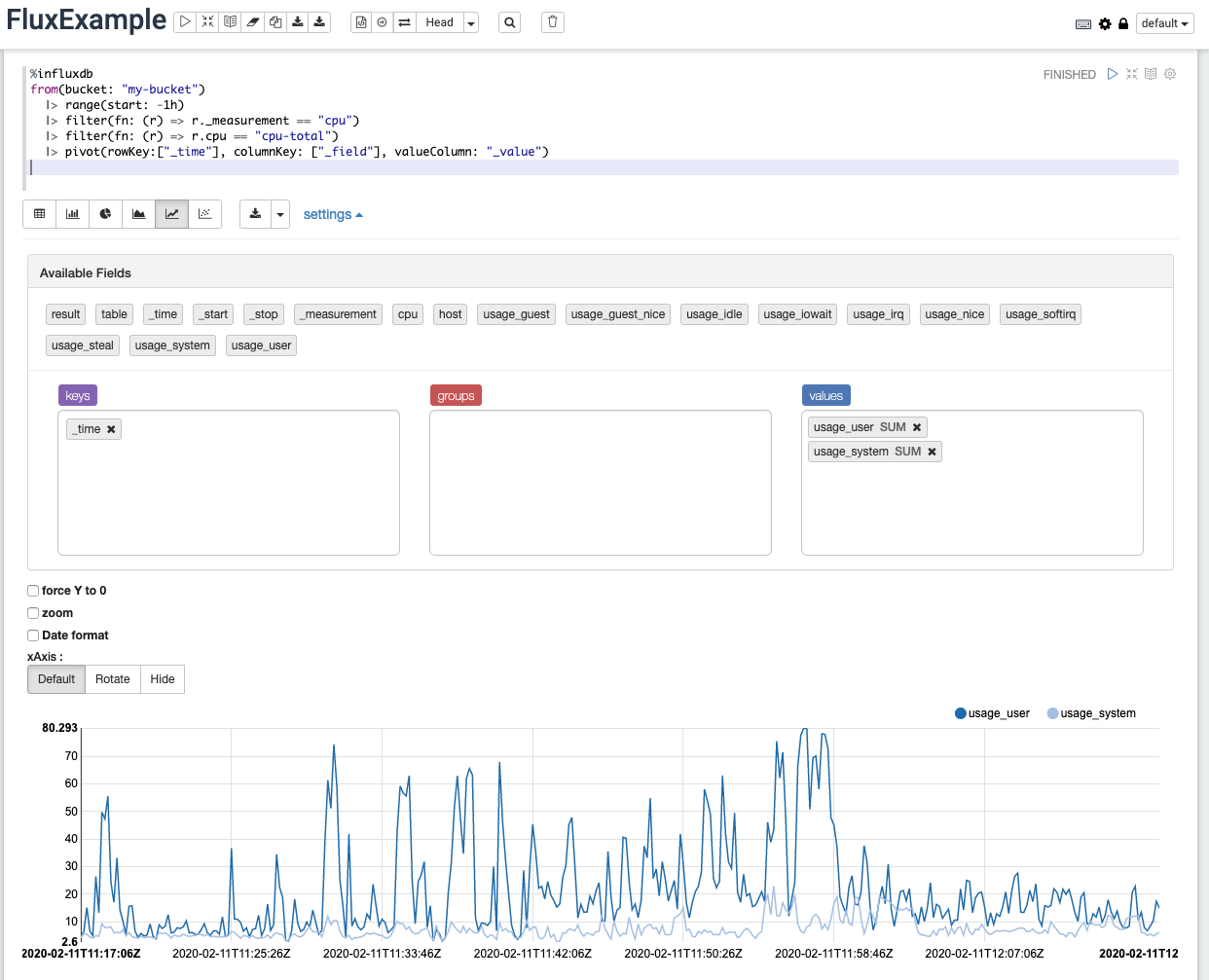
Task: Click the search code icon
Action: click(x=510, y=22)
